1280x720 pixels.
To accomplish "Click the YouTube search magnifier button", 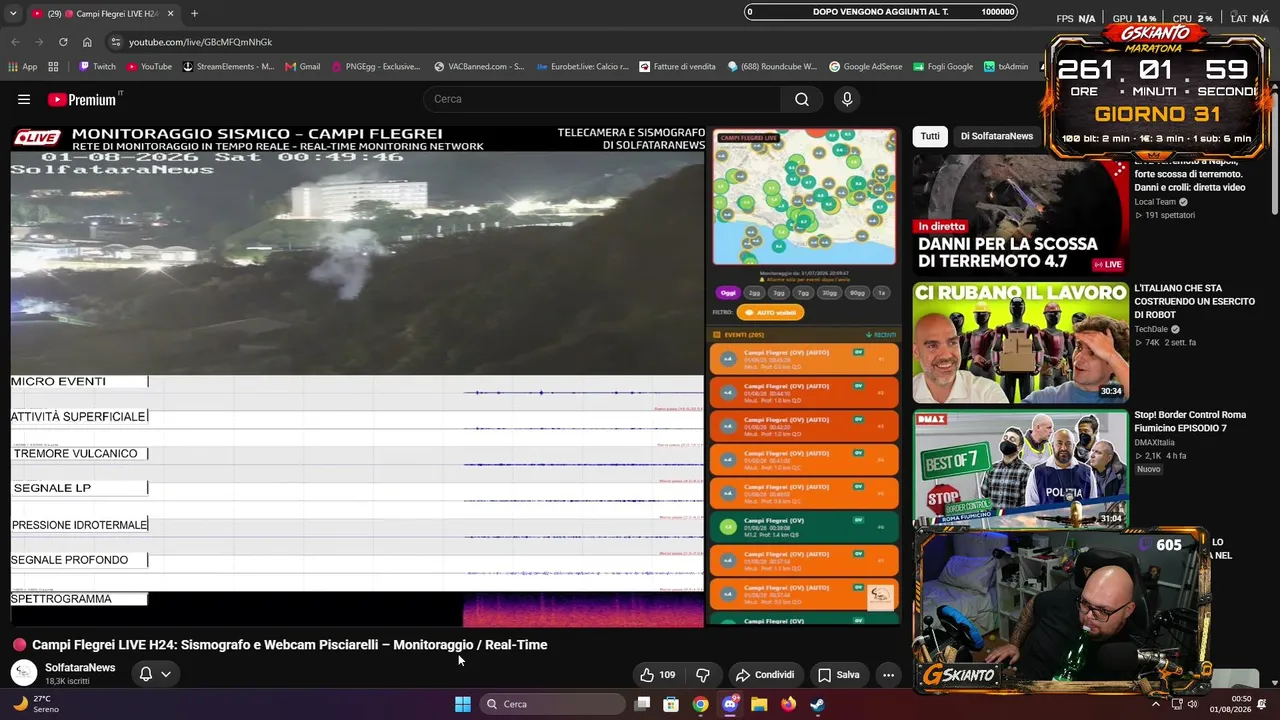I will point(802,99).
